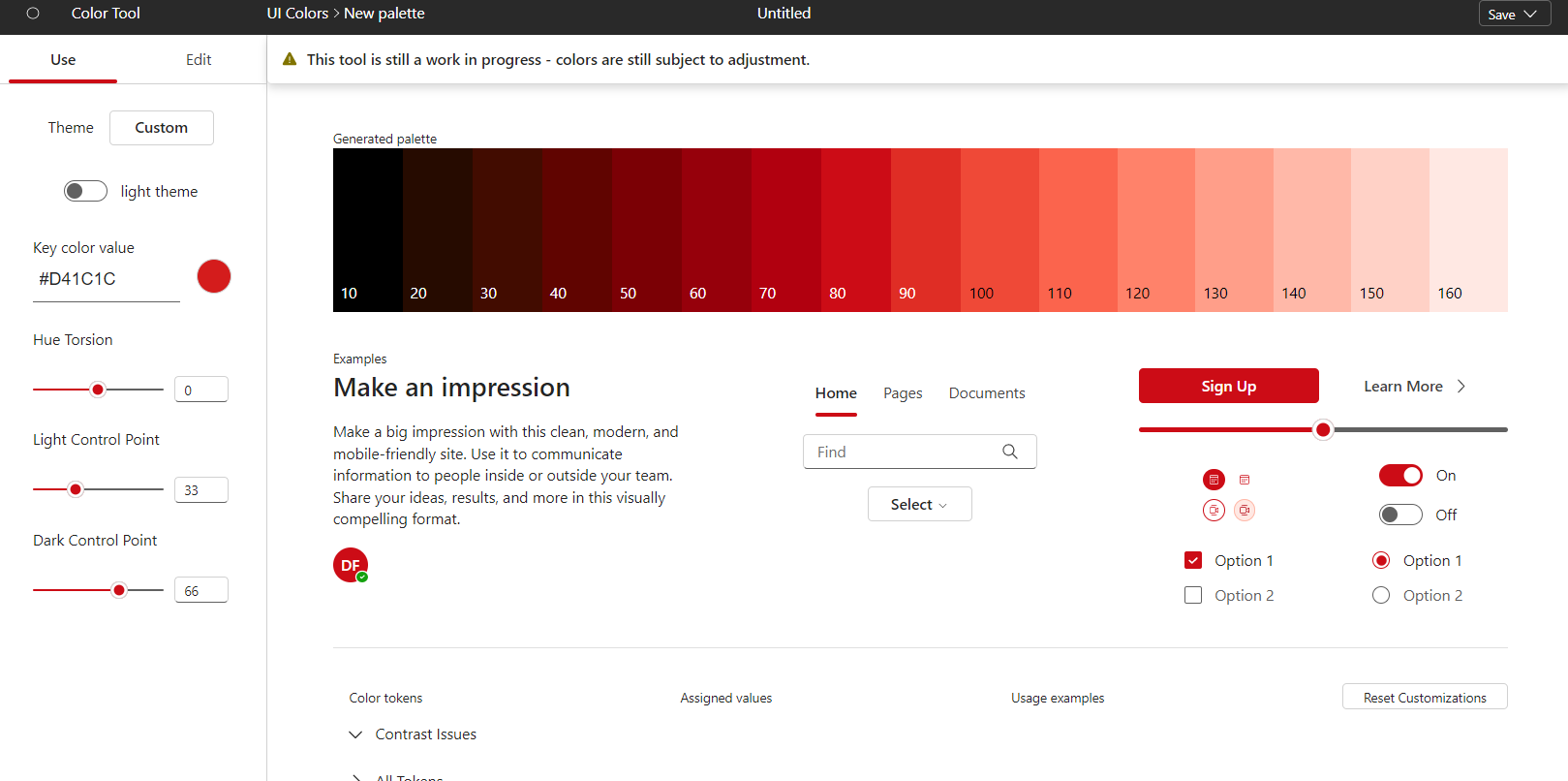Viewport: 1568px width, 781px height.
Task: Select the Pages pivot tab
Action: 903,393
